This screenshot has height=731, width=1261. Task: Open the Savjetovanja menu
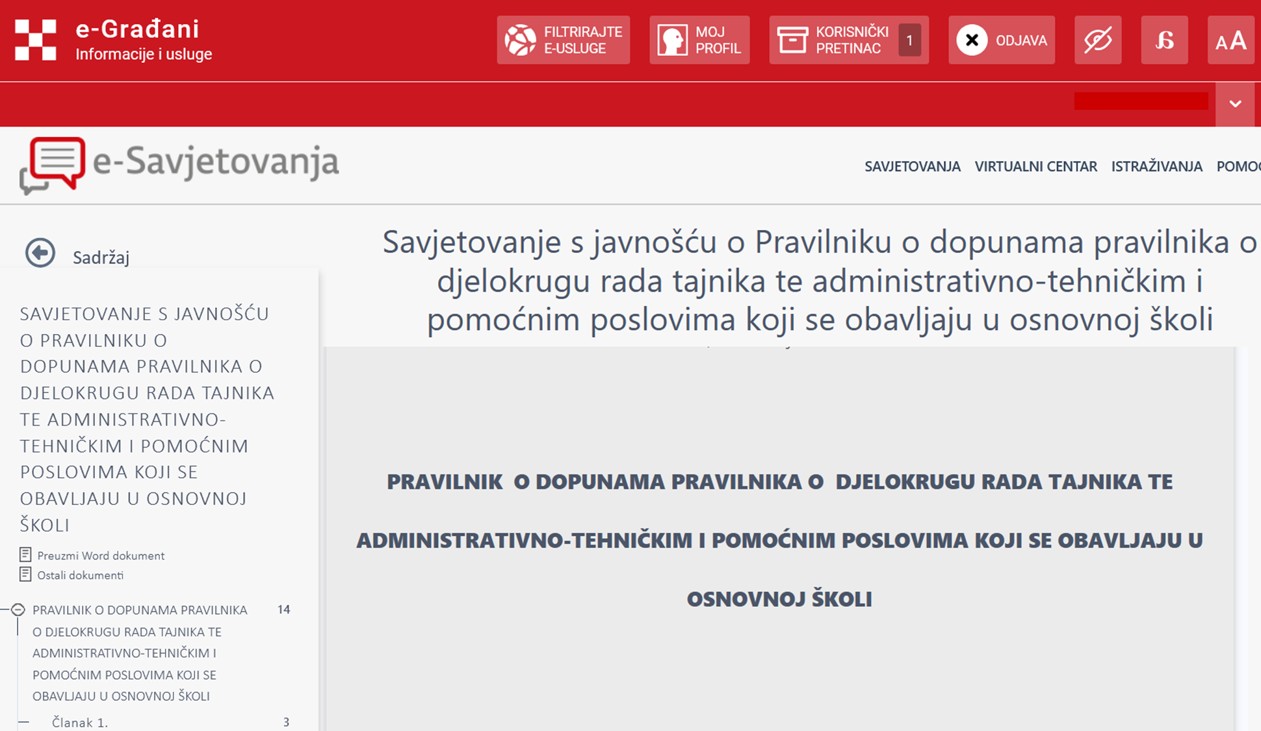[x=912, y=167]
